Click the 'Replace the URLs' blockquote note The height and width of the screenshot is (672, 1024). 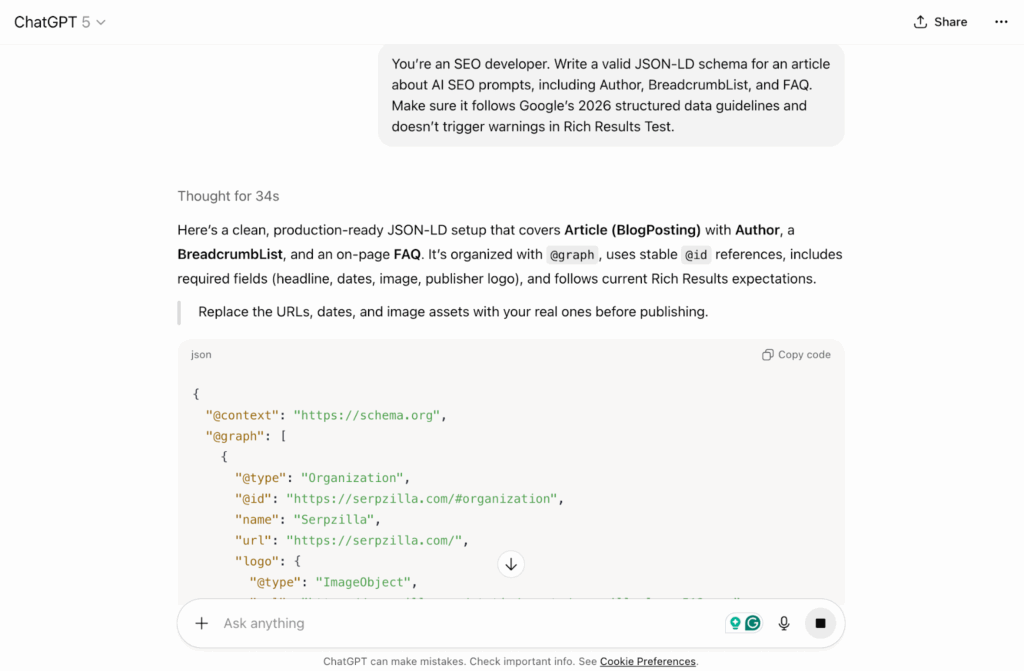click(453, 312)
